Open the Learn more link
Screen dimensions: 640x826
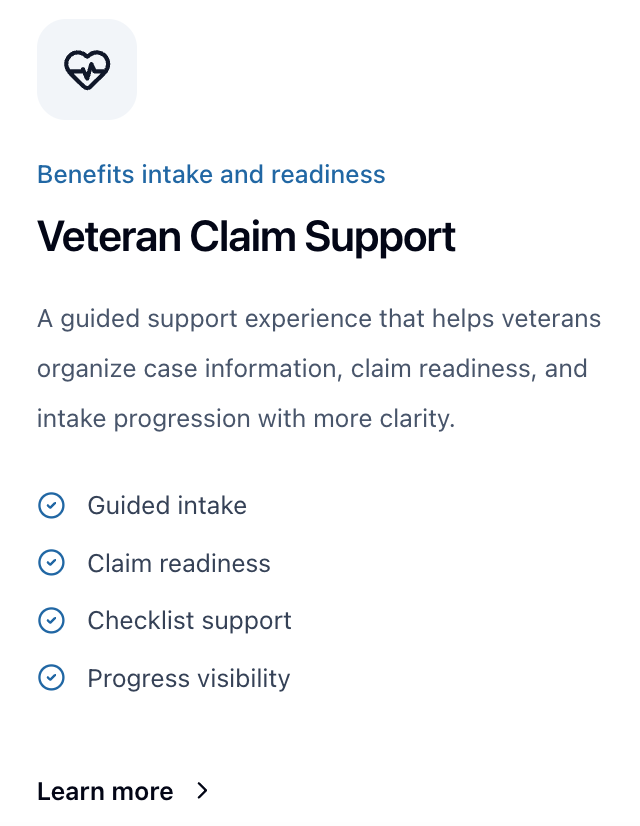pos(105,792)
